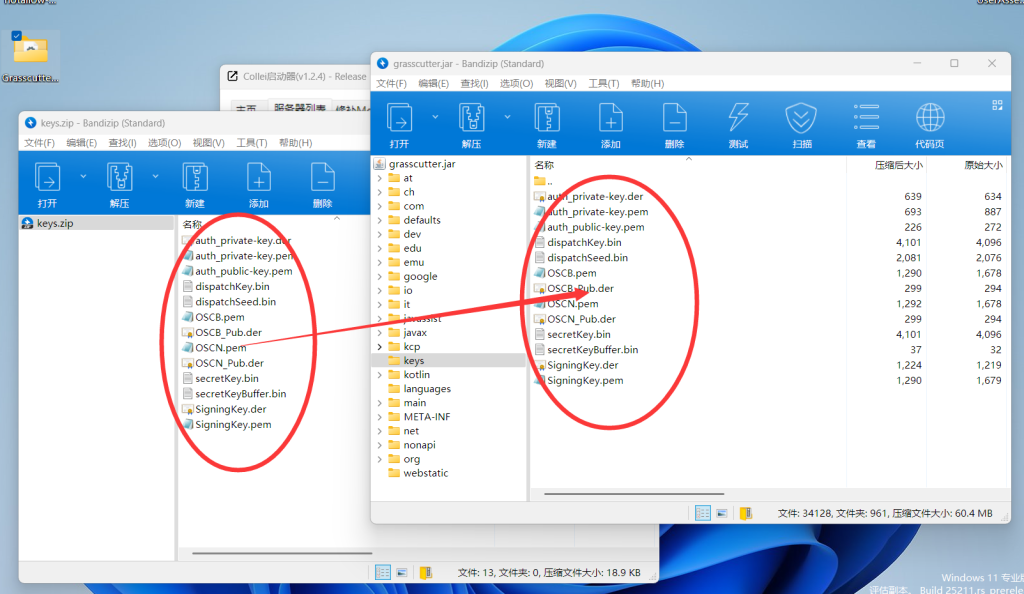This screenshot has height=594, width=1024.
Task: Open the 解压 dropdown arrow in keys.zip toolbar
Action: [x=155, y=176]
